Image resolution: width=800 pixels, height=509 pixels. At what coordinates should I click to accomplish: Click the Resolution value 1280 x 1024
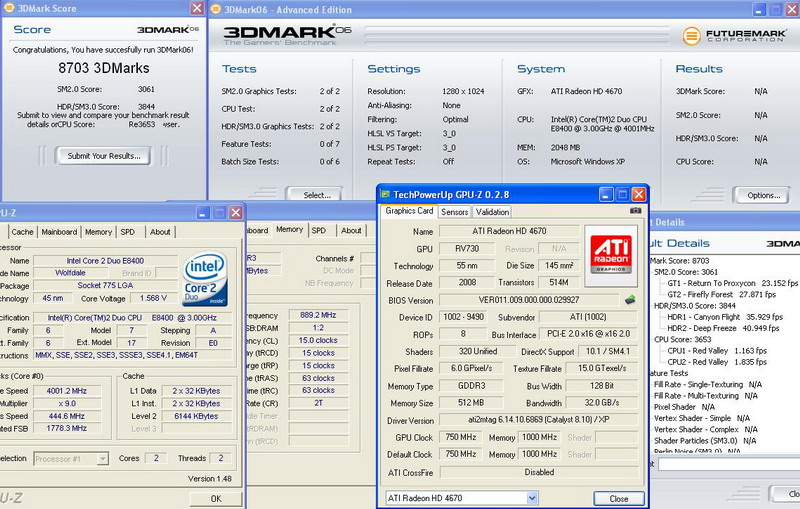point(463,91)
